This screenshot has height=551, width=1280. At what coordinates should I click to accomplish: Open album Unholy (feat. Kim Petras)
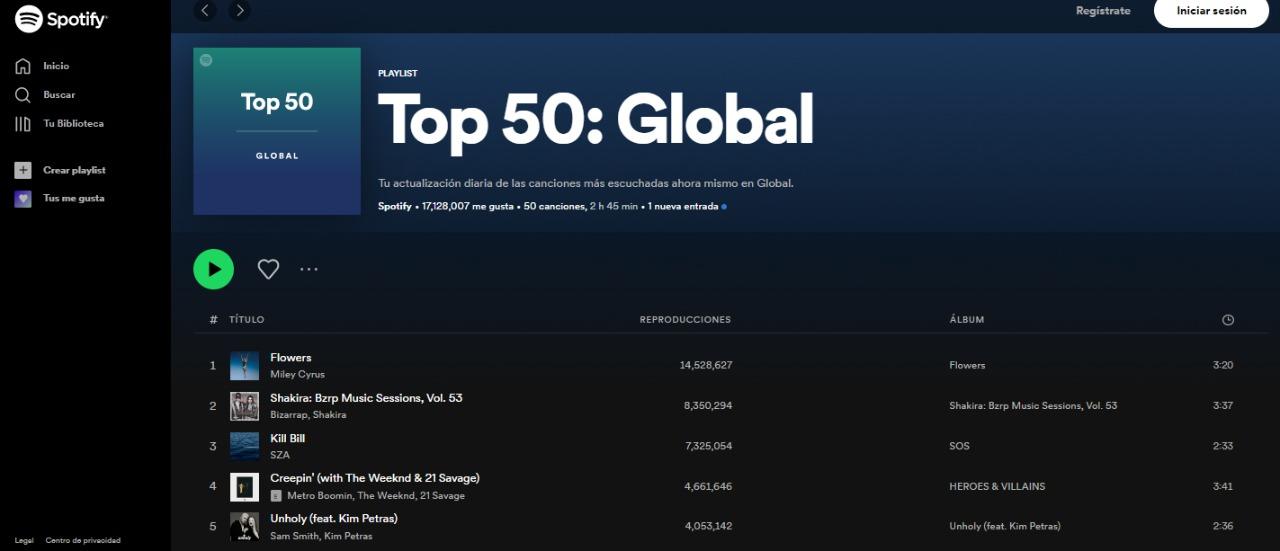[1005, 526]
